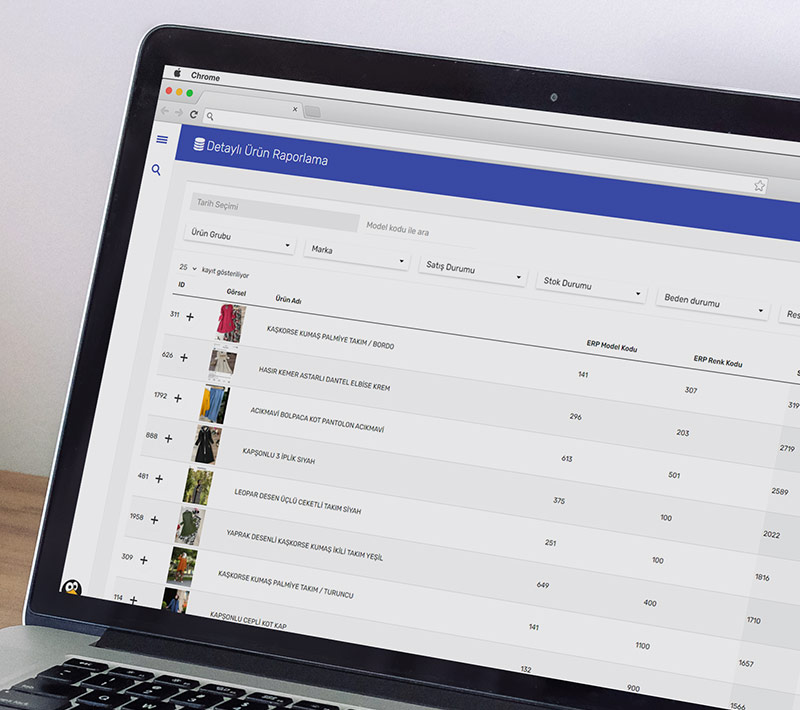Expand row 626 with the plus icon
This screenshot has height=710, width=800.
pyautogui.click(x=184, y=358)
